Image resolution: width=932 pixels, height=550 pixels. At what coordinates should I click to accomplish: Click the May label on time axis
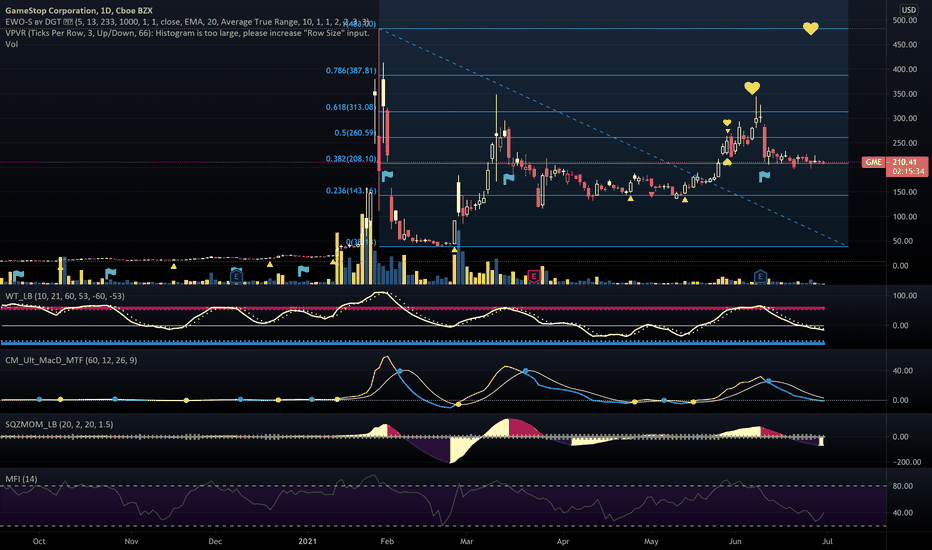click(651, 541)
